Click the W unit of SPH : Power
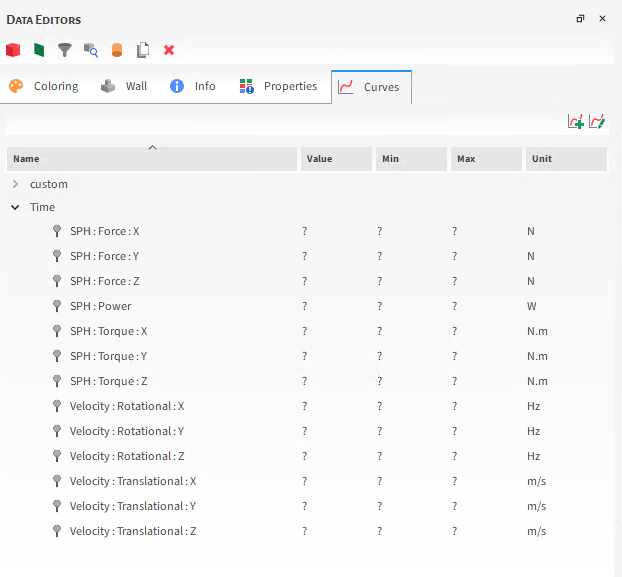 point(532,306)
